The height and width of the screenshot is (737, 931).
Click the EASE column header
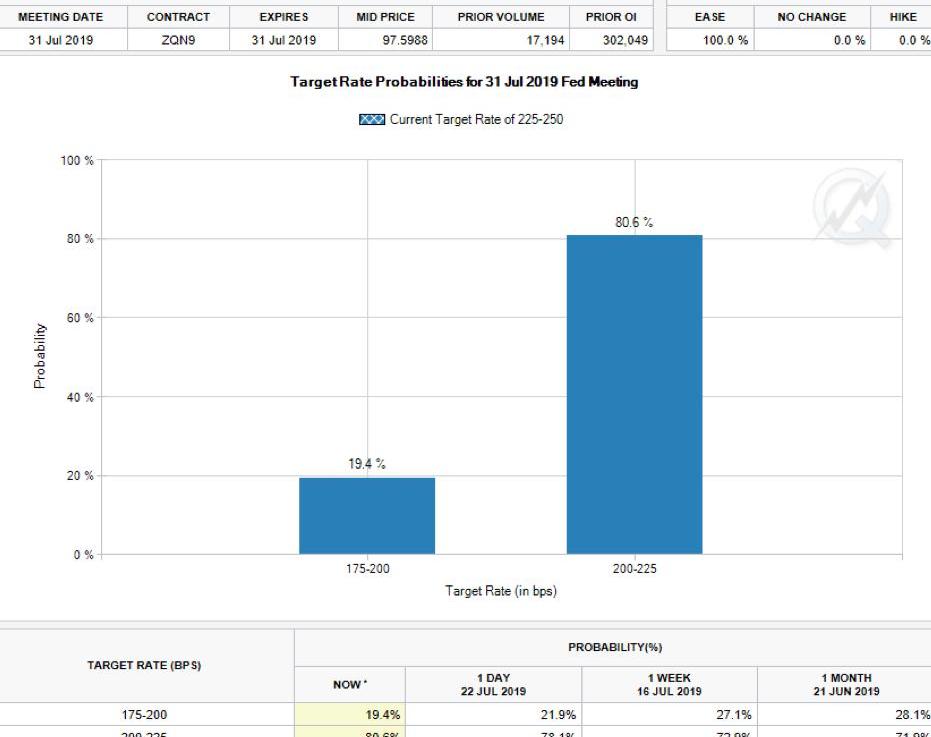(712, 17)
